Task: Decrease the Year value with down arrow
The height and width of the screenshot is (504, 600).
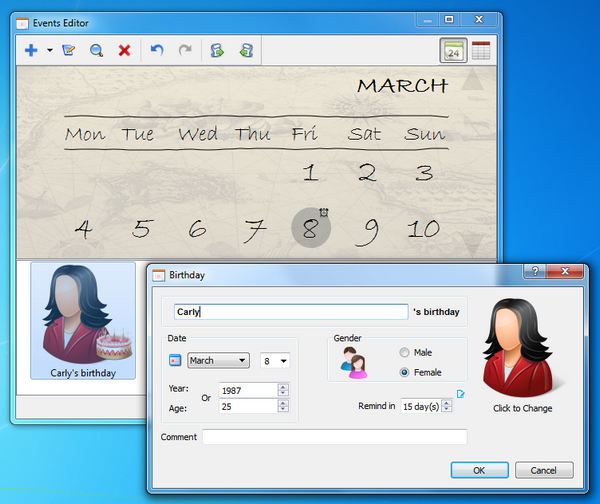Action: click(x=283, y=394)
